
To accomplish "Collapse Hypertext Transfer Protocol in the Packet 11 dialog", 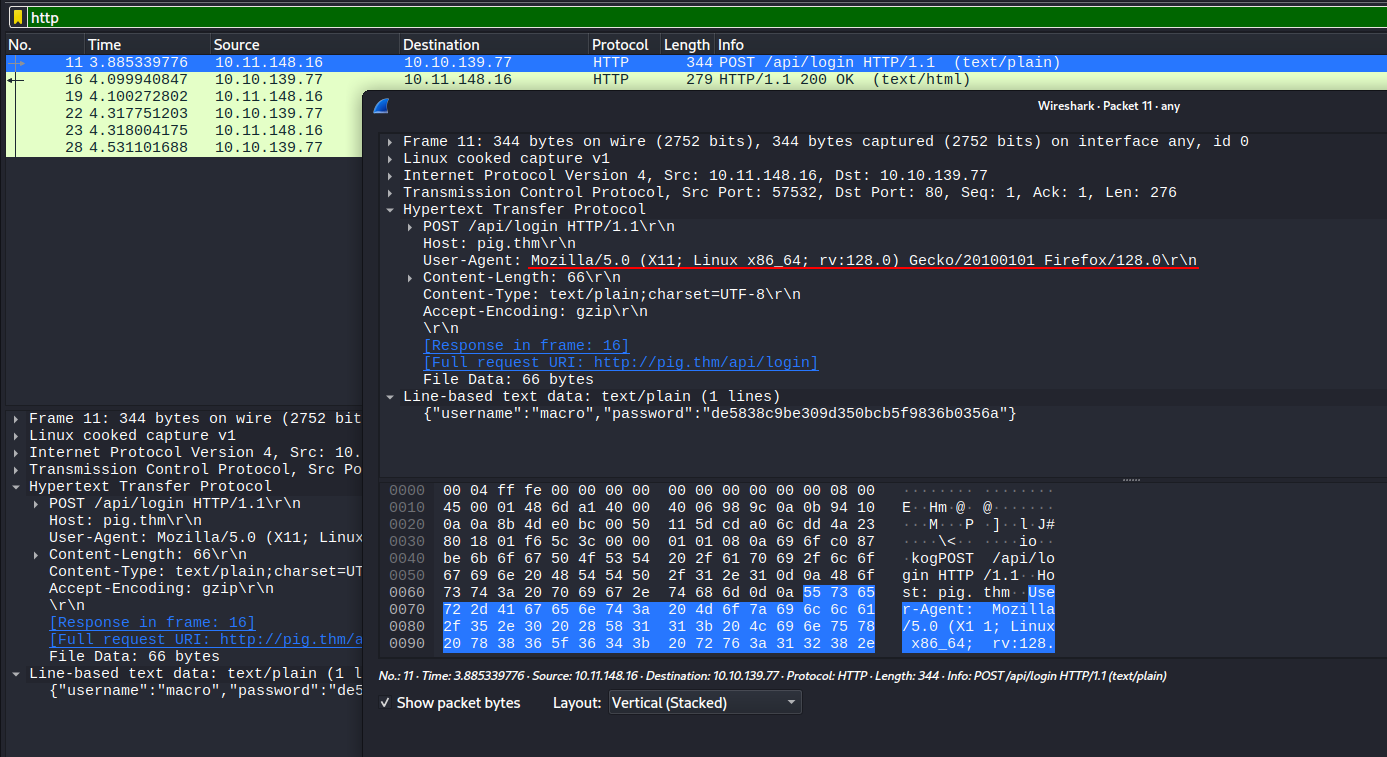I will click(x=390, y=210).
